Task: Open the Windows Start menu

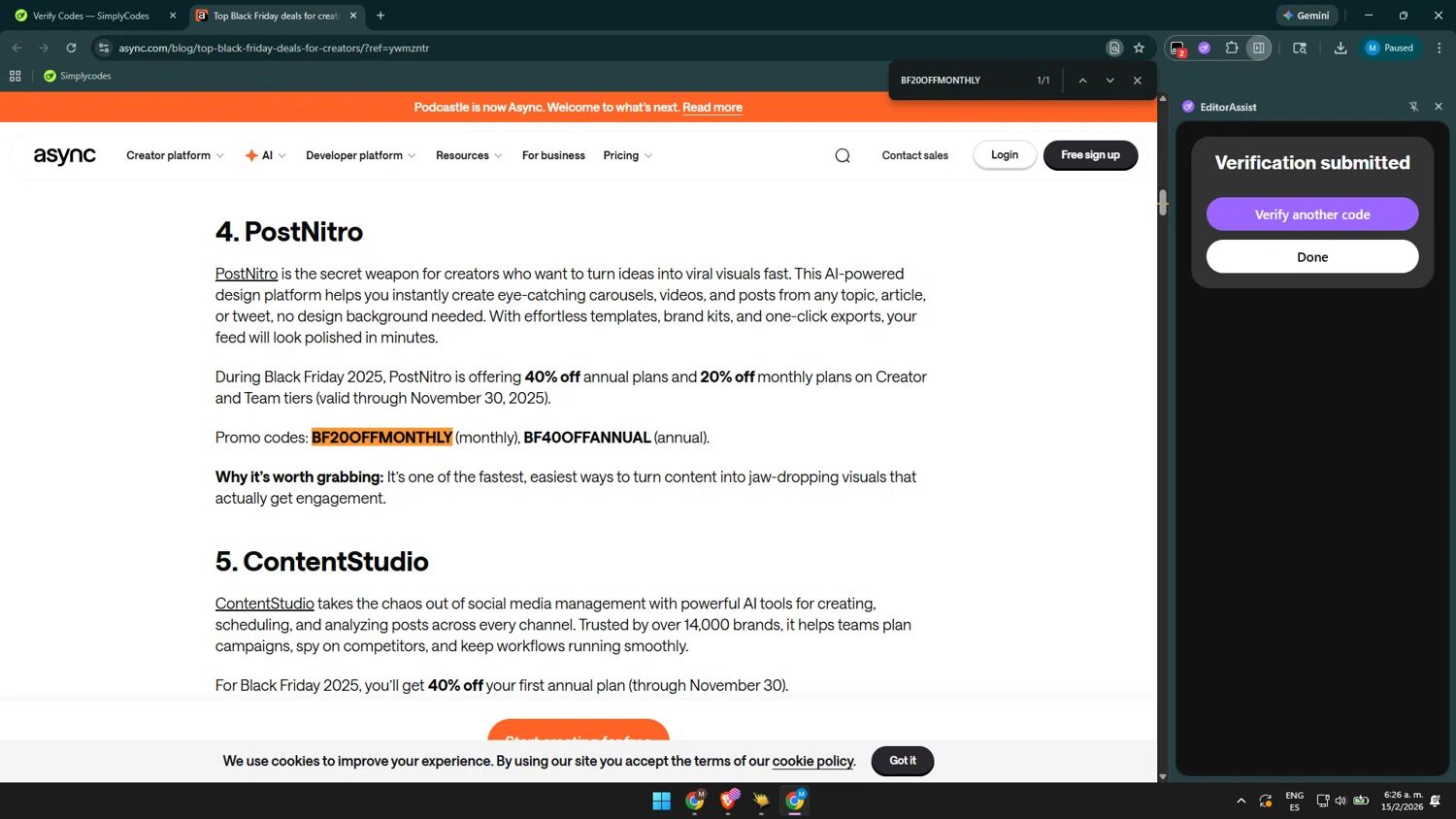Action: pos(662,801)
